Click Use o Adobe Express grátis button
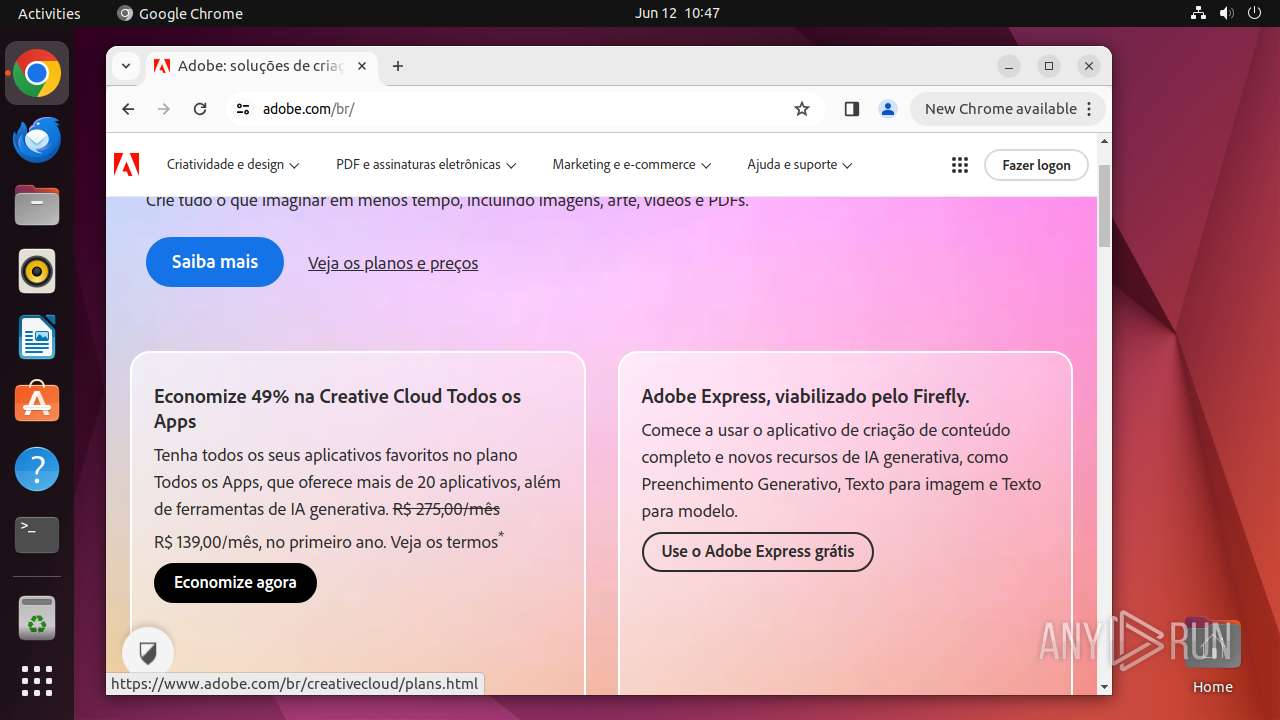This screenshot has height=720, width=1280. click(x=758, y=552)
